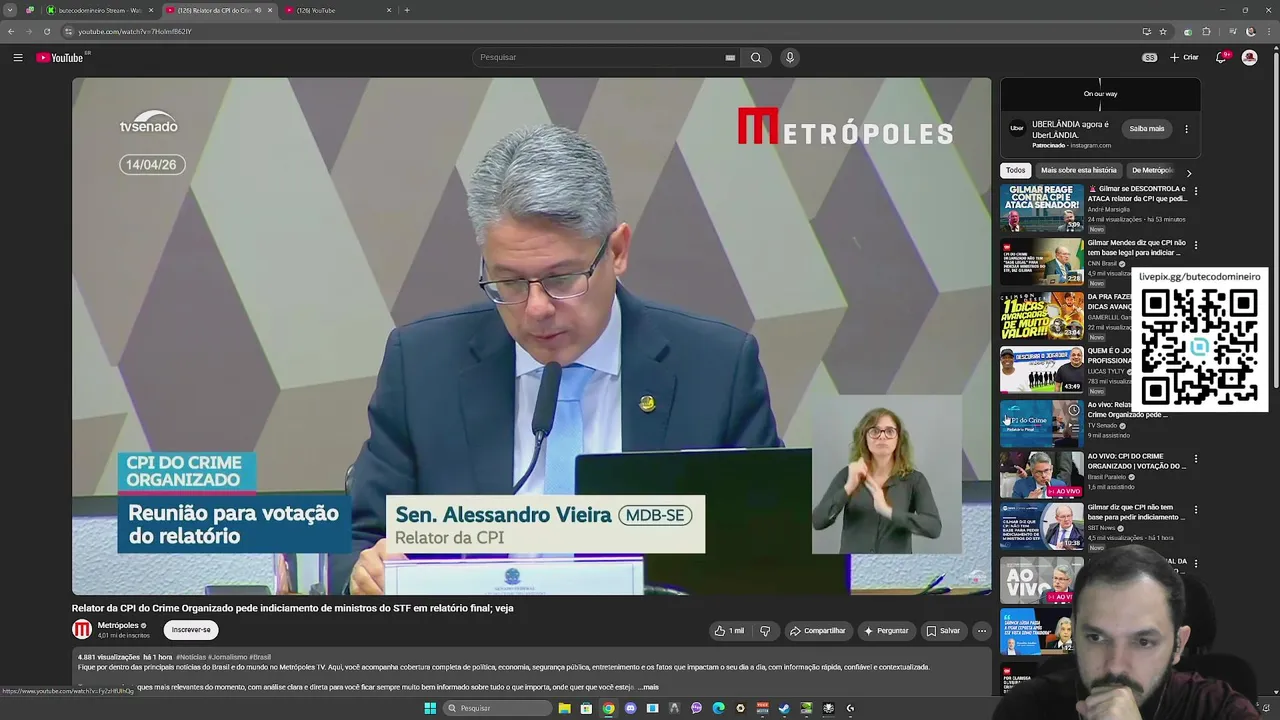
Task: Select the Todos filter chip
Action: (1016, 170)
